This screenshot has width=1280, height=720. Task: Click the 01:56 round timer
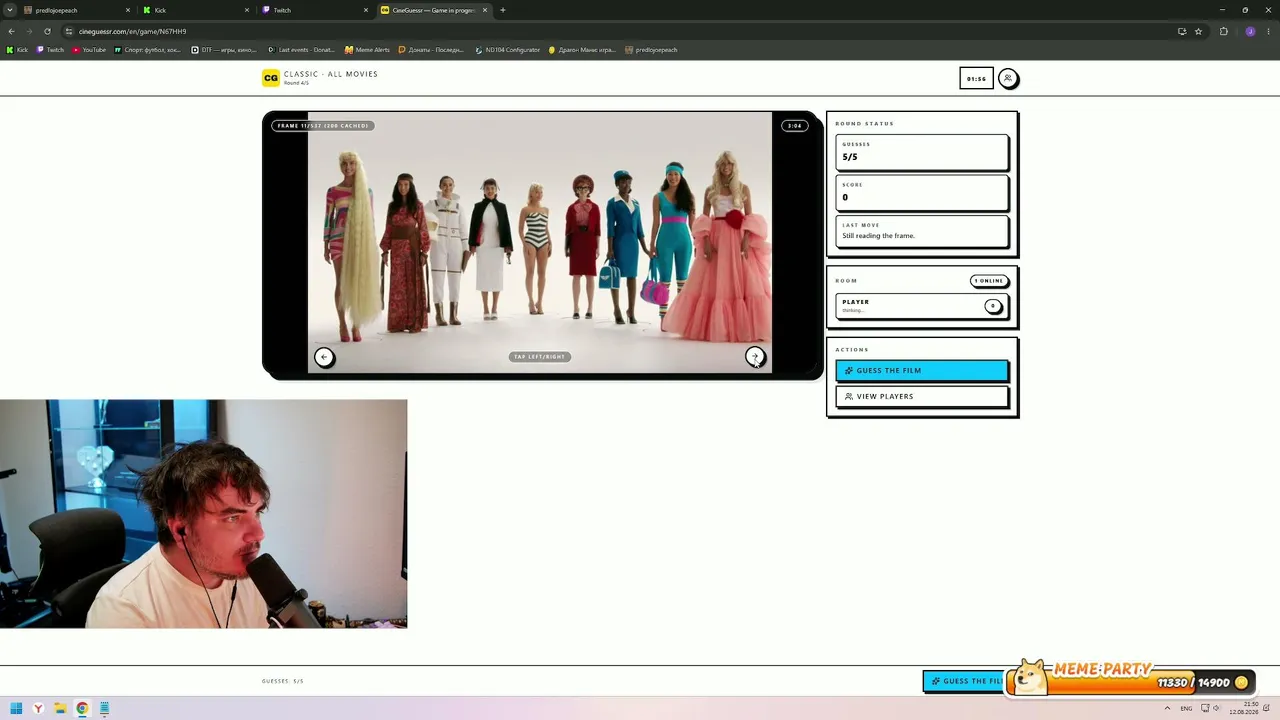point(976,78)
